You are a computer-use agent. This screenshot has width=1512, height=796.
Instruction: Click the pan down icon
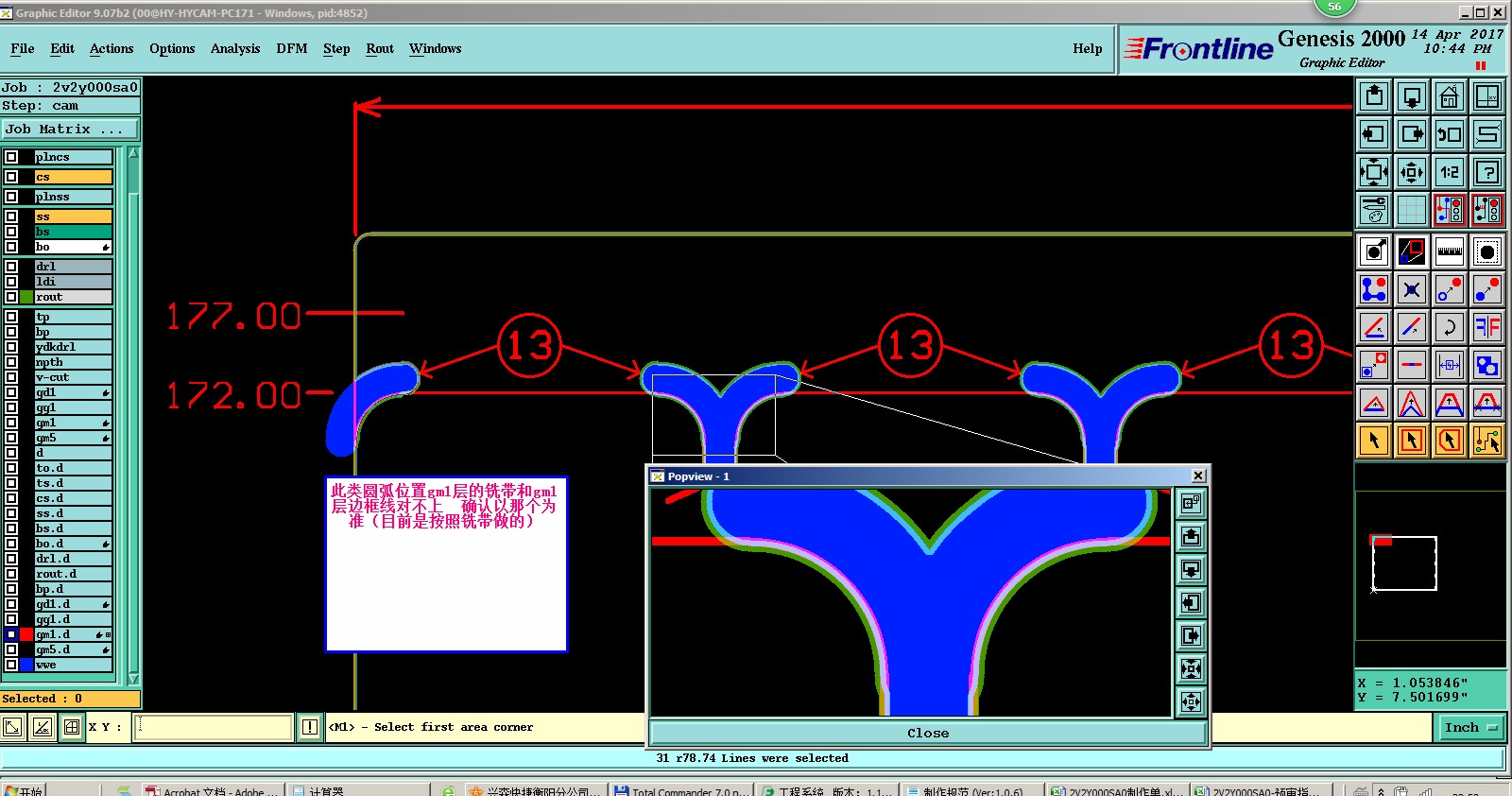[x=1412, y=96]
